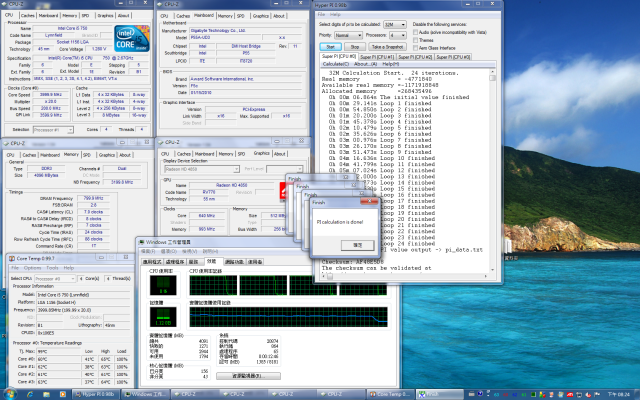Click the Stop button in Hyper PI
The image size is (640, 400).
tap(355, 47)
